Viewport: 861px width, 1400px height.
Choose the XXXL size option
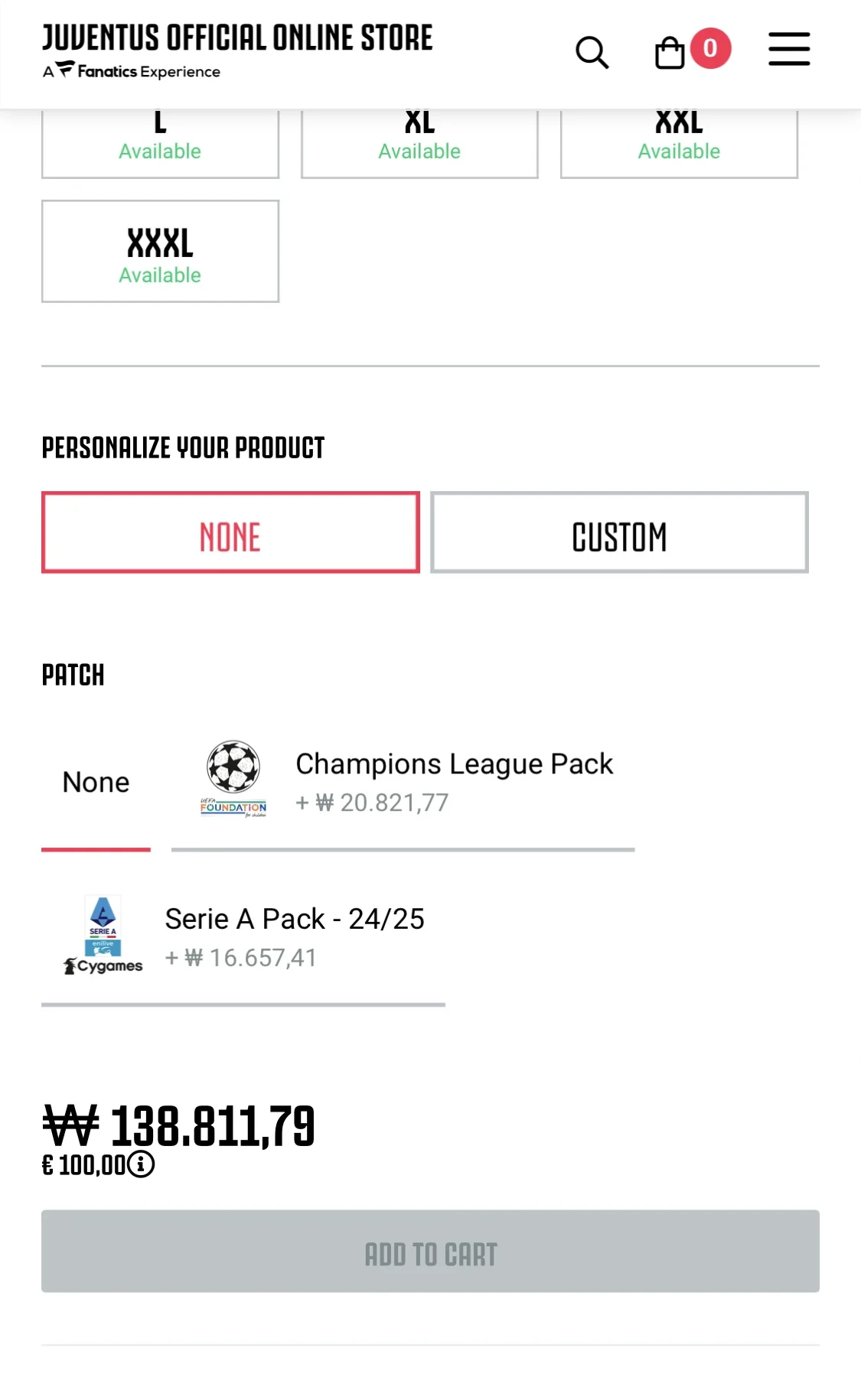tap(160, 252)
